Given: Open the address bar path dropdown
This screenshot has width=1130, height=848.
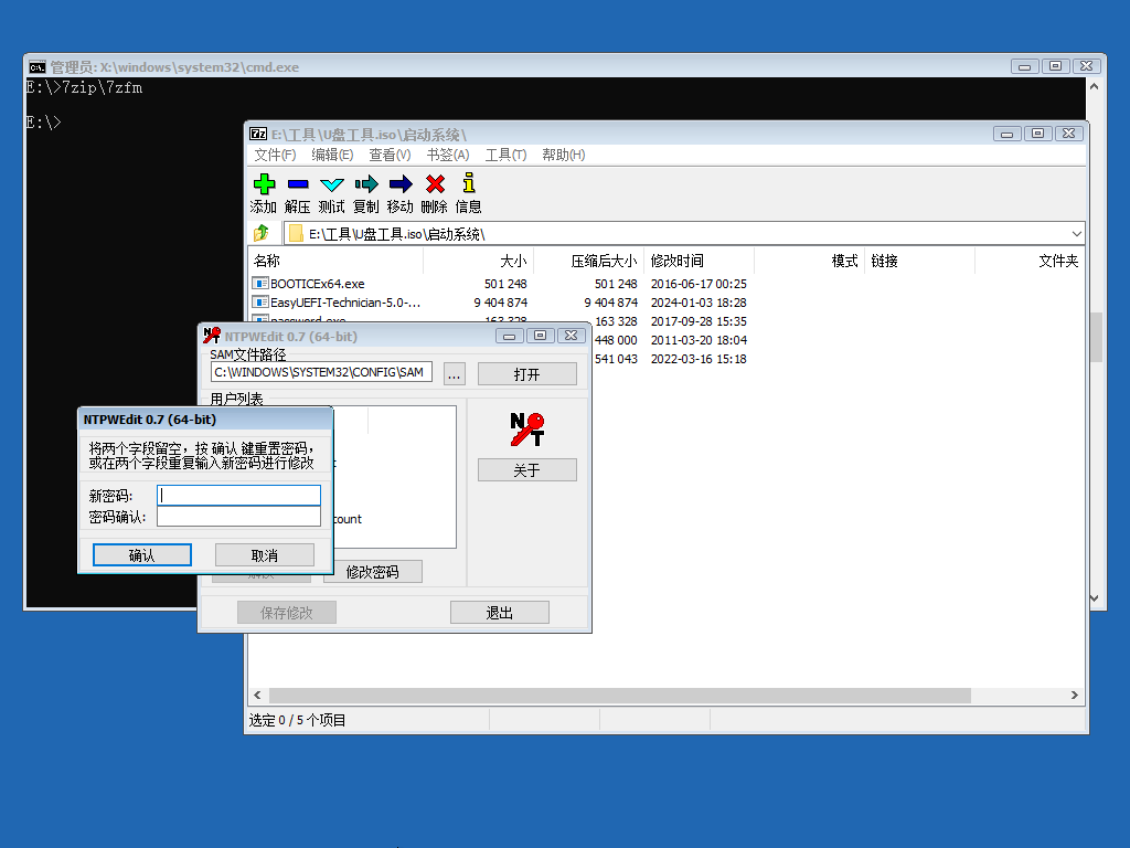Looking at the screenshot, I should pyautogui.click(x=1077, y=232).
